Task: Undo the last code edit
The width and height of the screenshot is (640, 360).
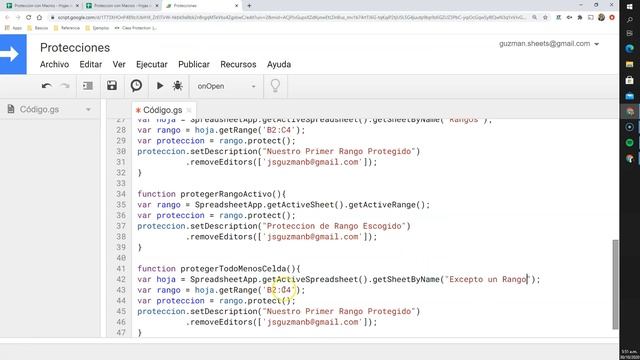Action: click(47, 86)
